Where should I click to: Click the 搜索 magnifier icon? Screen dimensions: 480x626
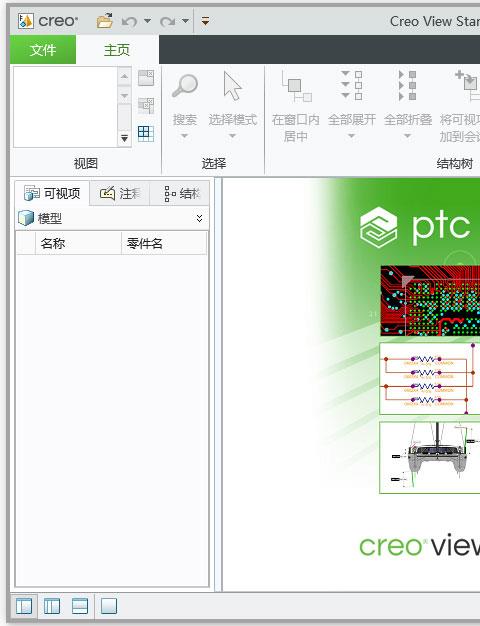tap(184, 85)
